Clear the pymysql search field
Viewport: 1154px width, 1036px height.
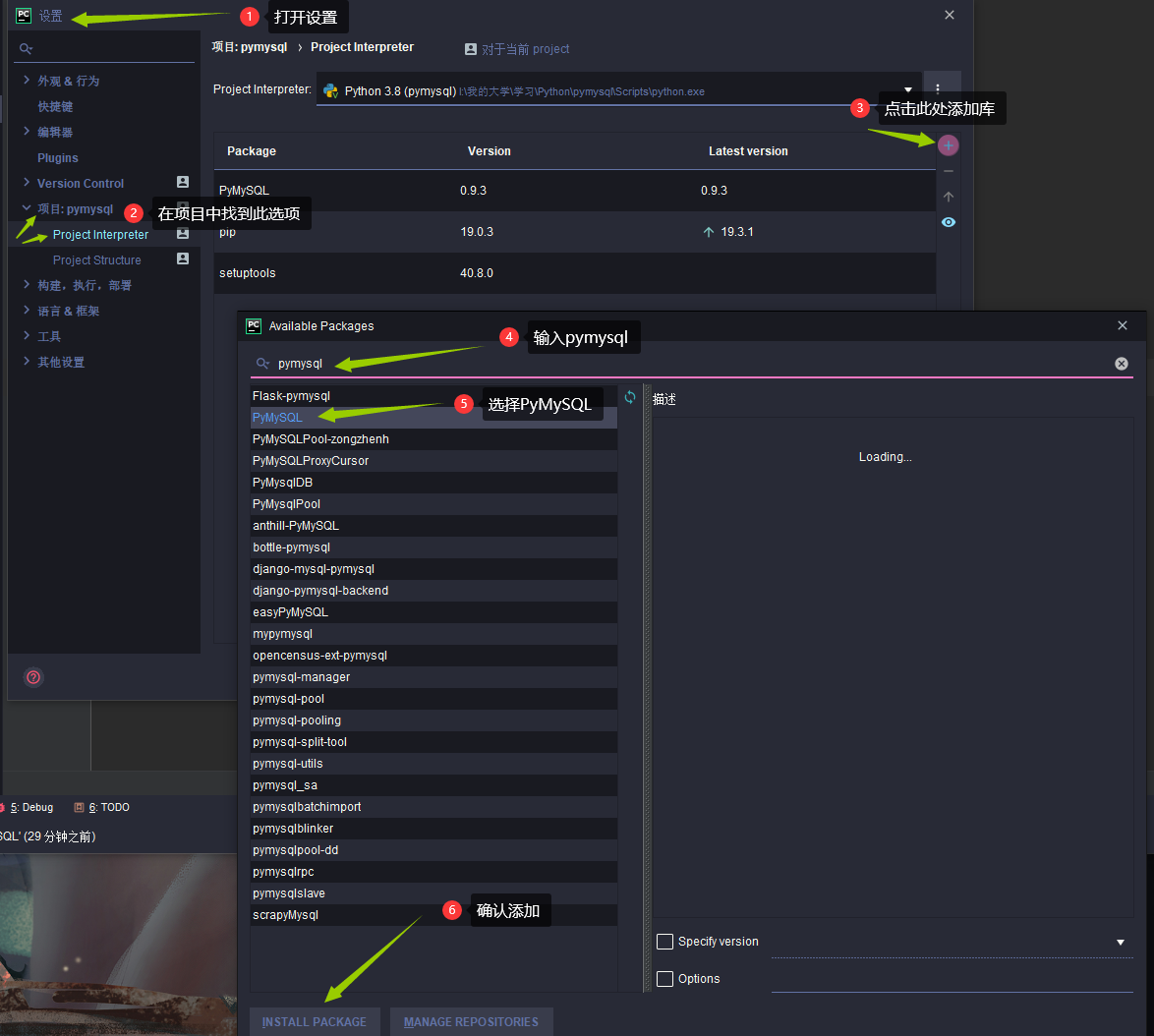[1121, 364]
